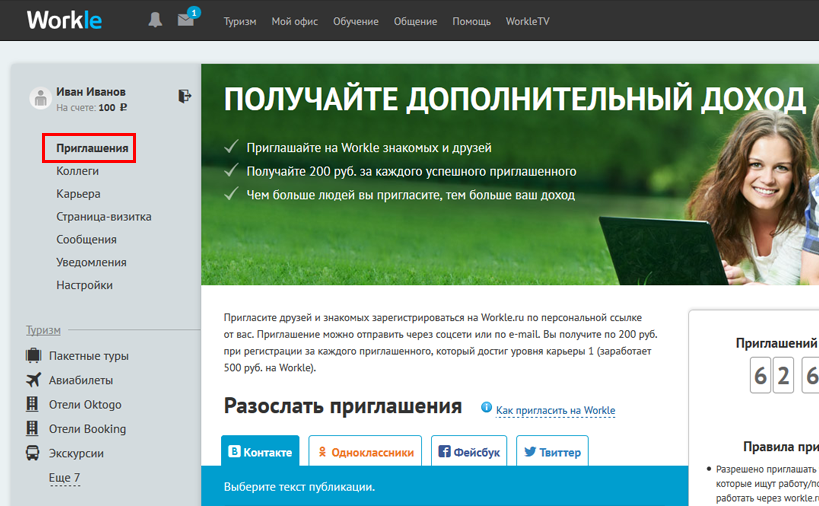Click the Авиабилеты link
Image resolution: width=819 pixels, height=506 pixels.
tap(81, 380)
